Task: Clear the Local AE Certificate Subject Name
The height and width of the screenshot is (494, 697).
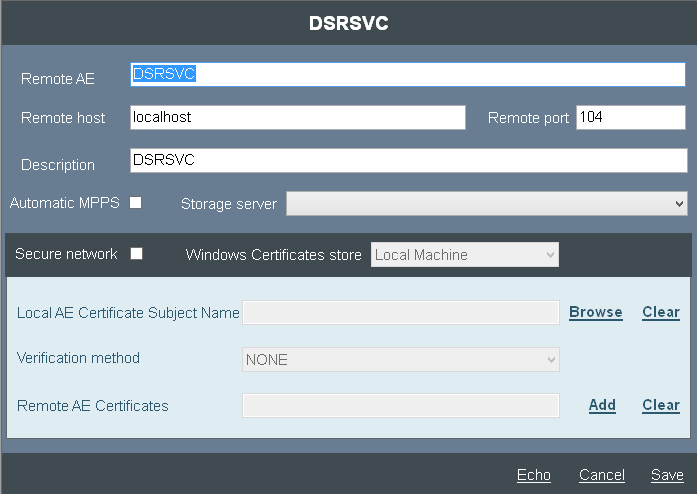Action: click(660, 312)
